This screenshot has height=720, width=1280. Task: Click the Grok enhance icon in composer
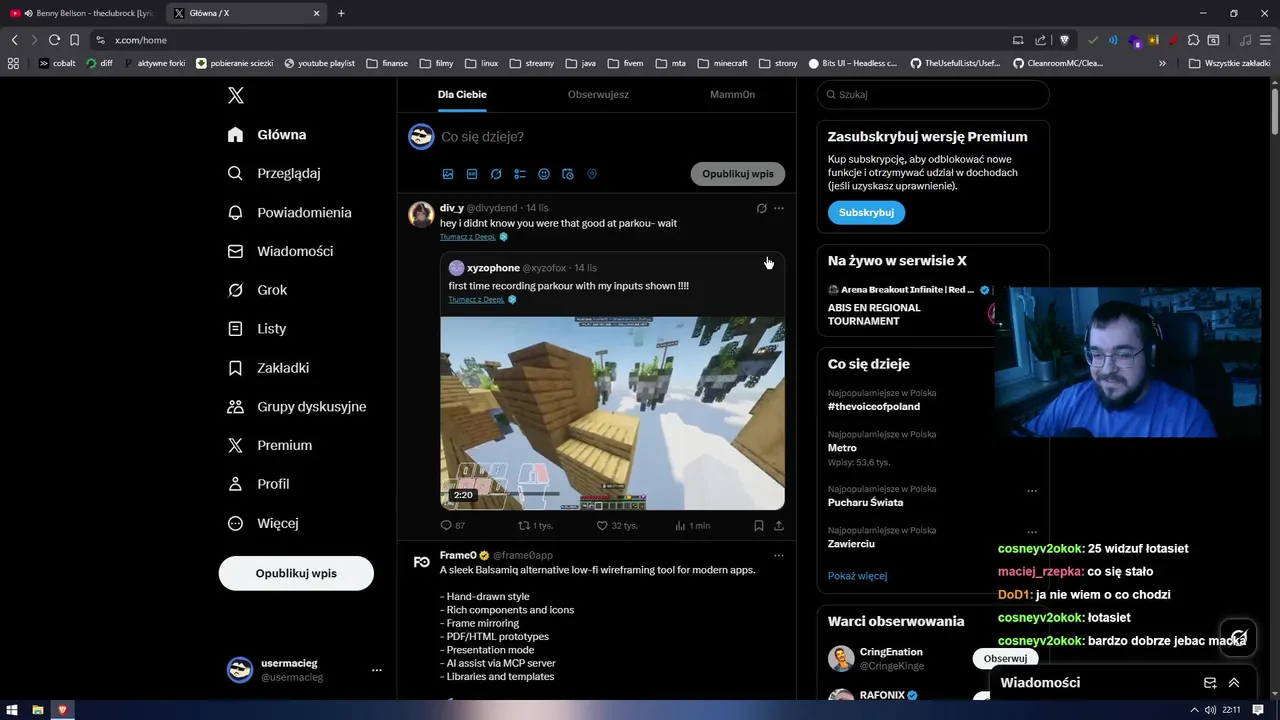pyautogui.click(x=496, y=174)
